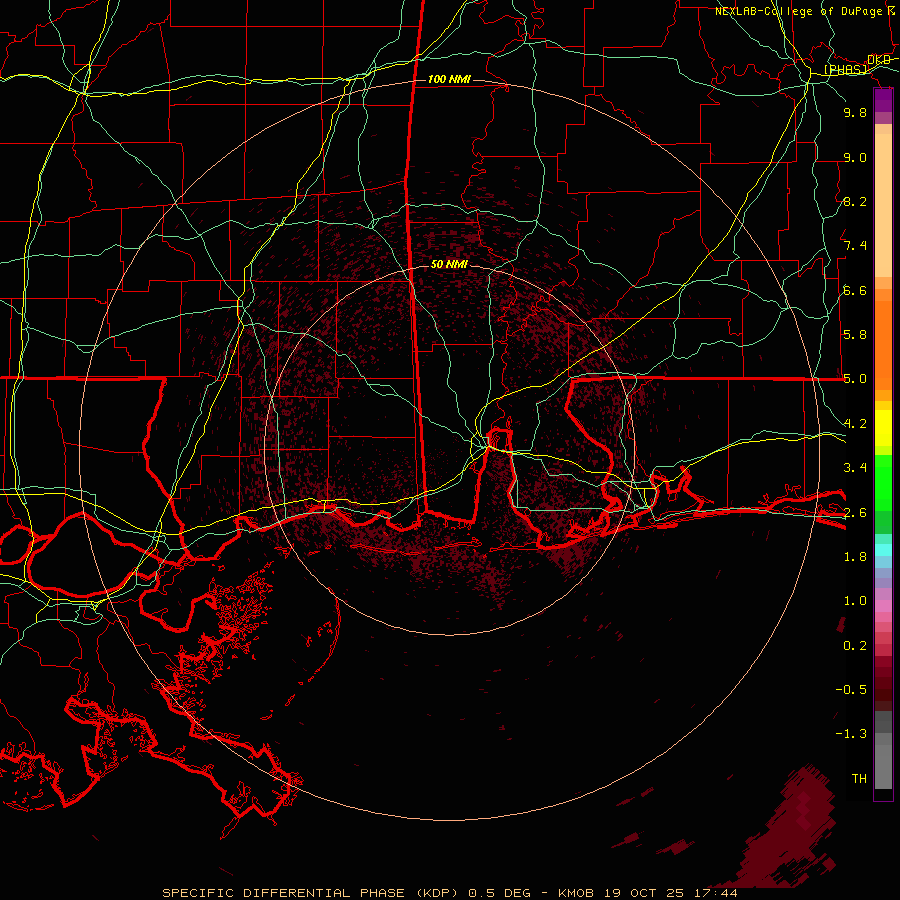Image resolution: width=900 pixels, height=900 pixels.
Task: Click "SPECIFIC DIFFERENTIAL PHASE (KDP)" in the bottom caption
Action: point(312,893)
